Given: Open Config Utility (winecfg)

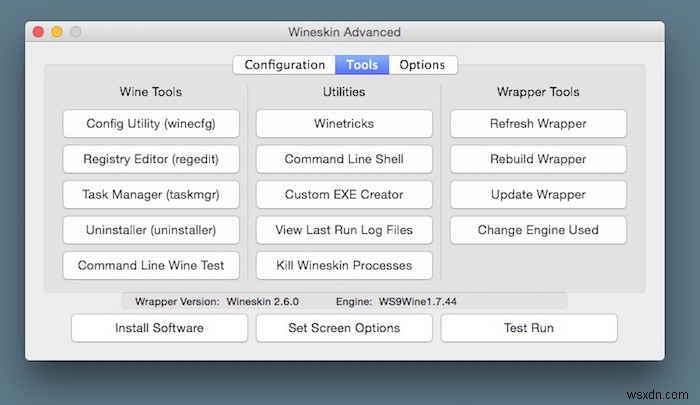Looking at the screenshot, I should coord(150,124).
